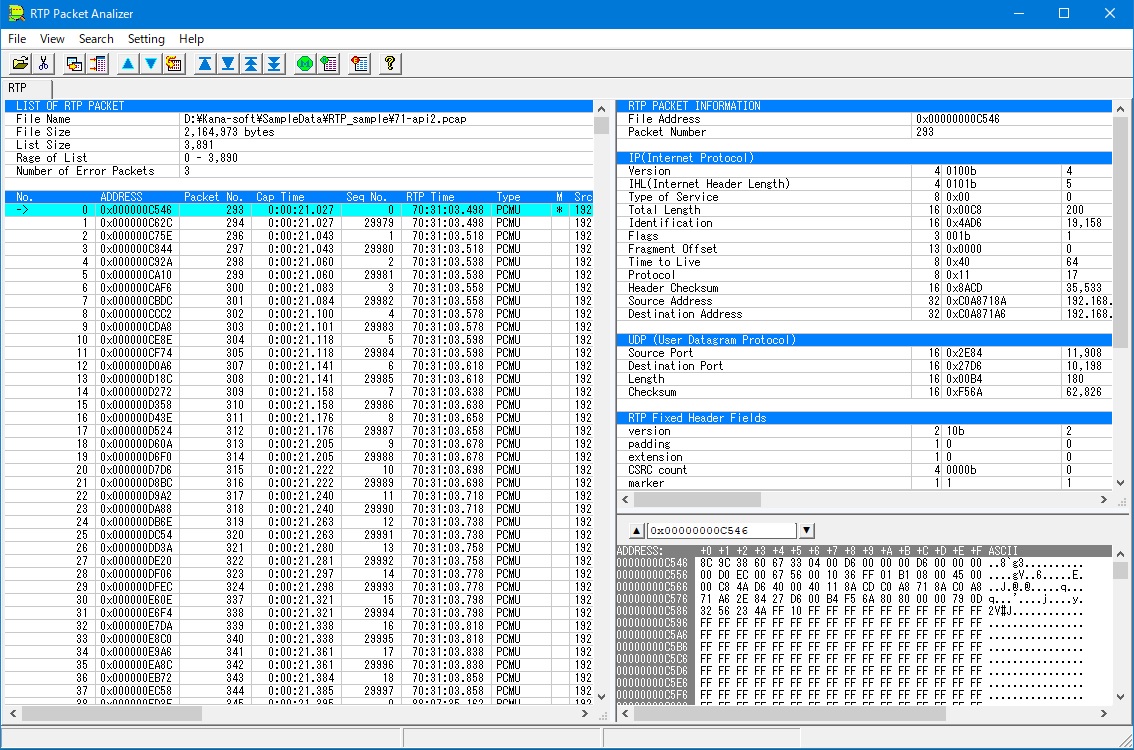Click the hex dump address input field
Screen dimensions: 1134x750
(x=721, y=530)
